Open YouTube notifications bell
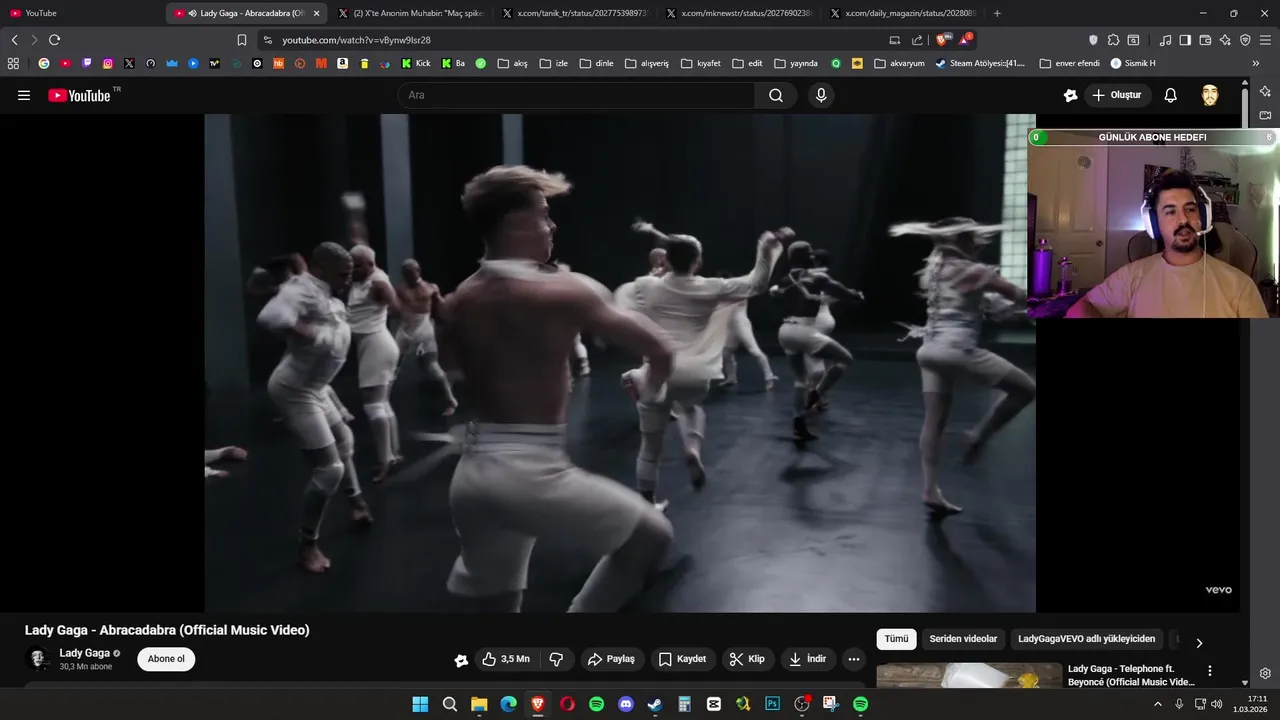Viewport: 1280px width, 720px height. [x=1170, y=95]
